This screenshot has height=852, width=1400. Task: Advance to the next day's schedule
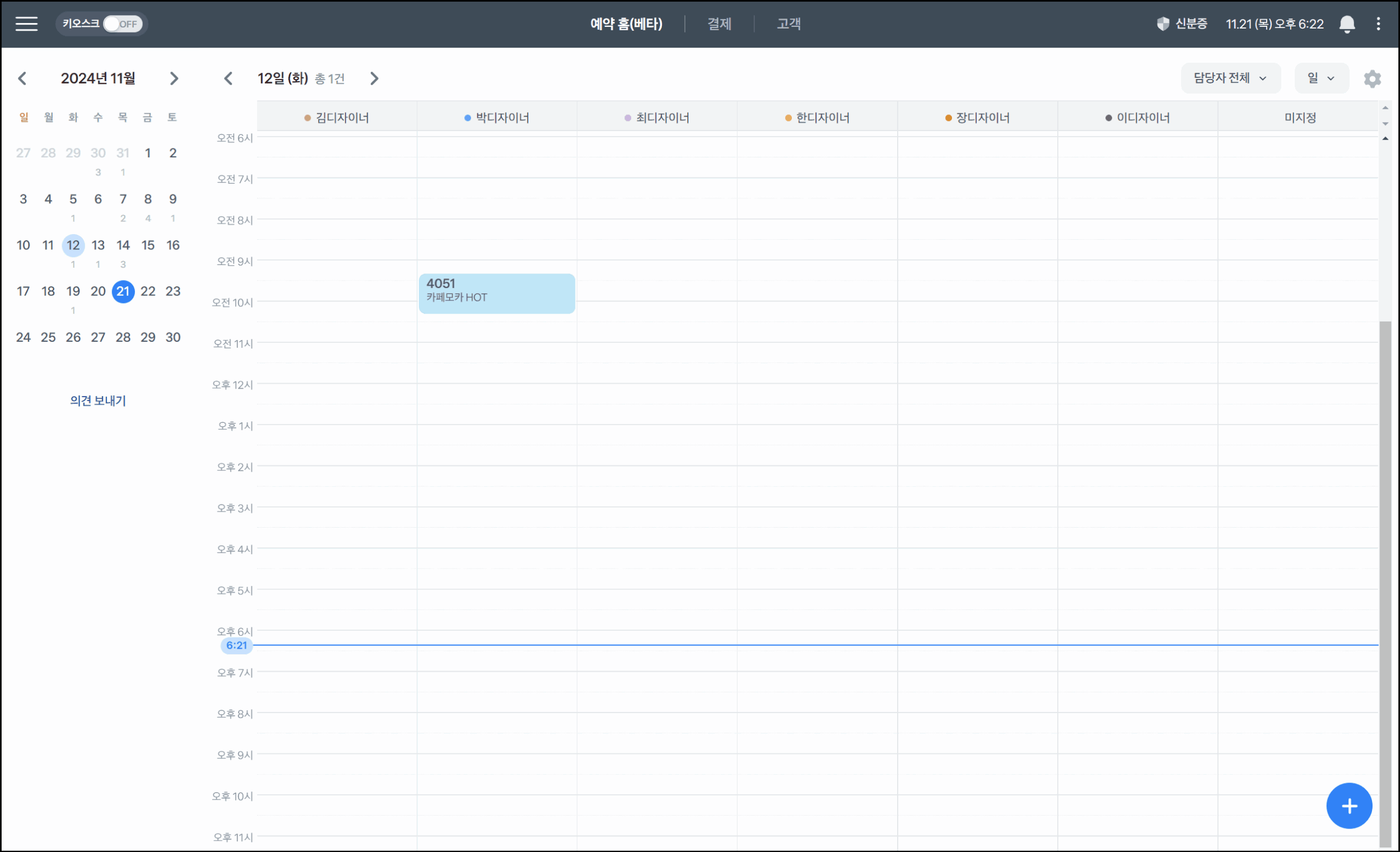pos(374,78)
